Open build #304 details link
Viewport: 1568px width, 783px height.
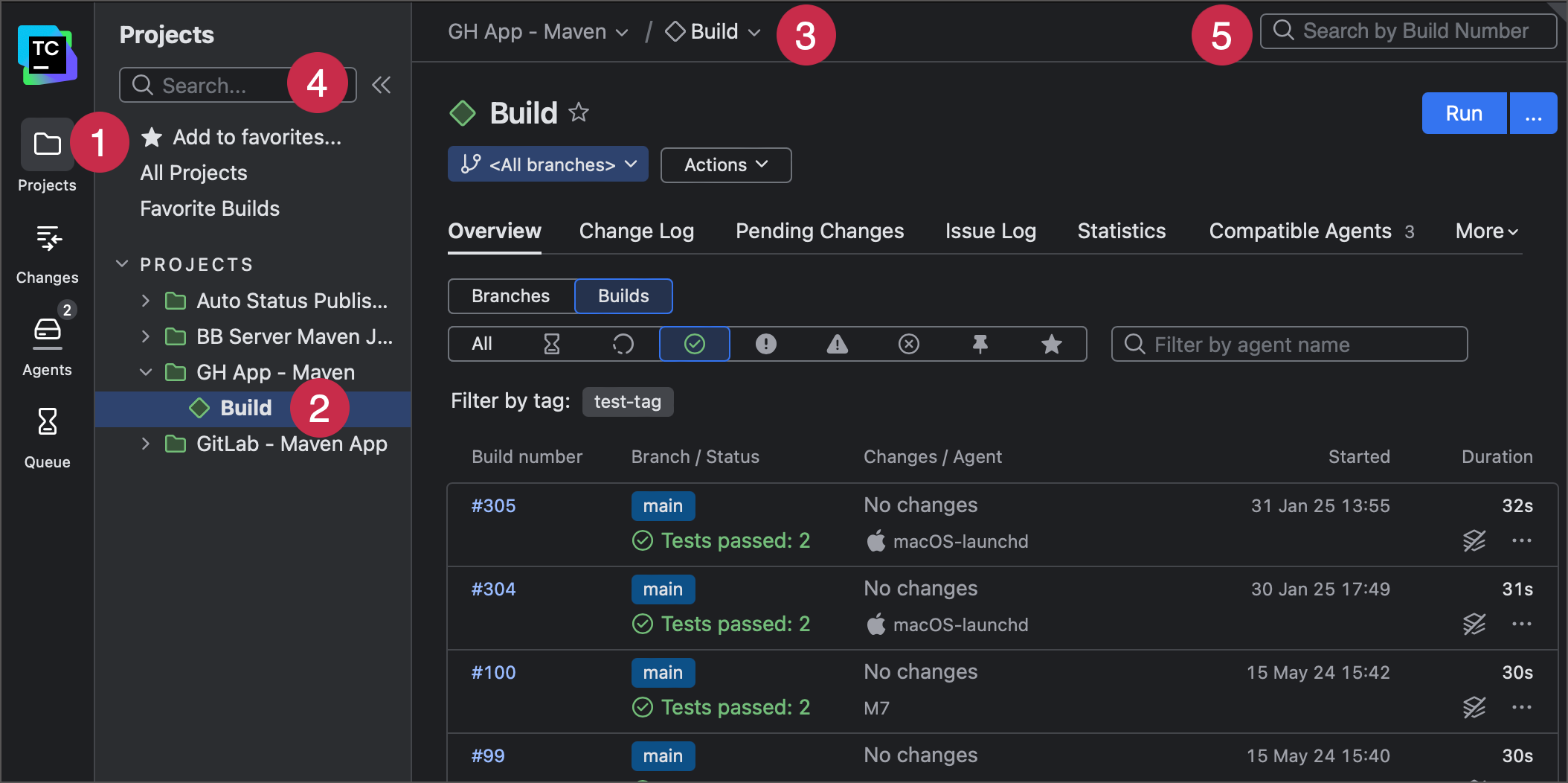(x=494, y=589)
